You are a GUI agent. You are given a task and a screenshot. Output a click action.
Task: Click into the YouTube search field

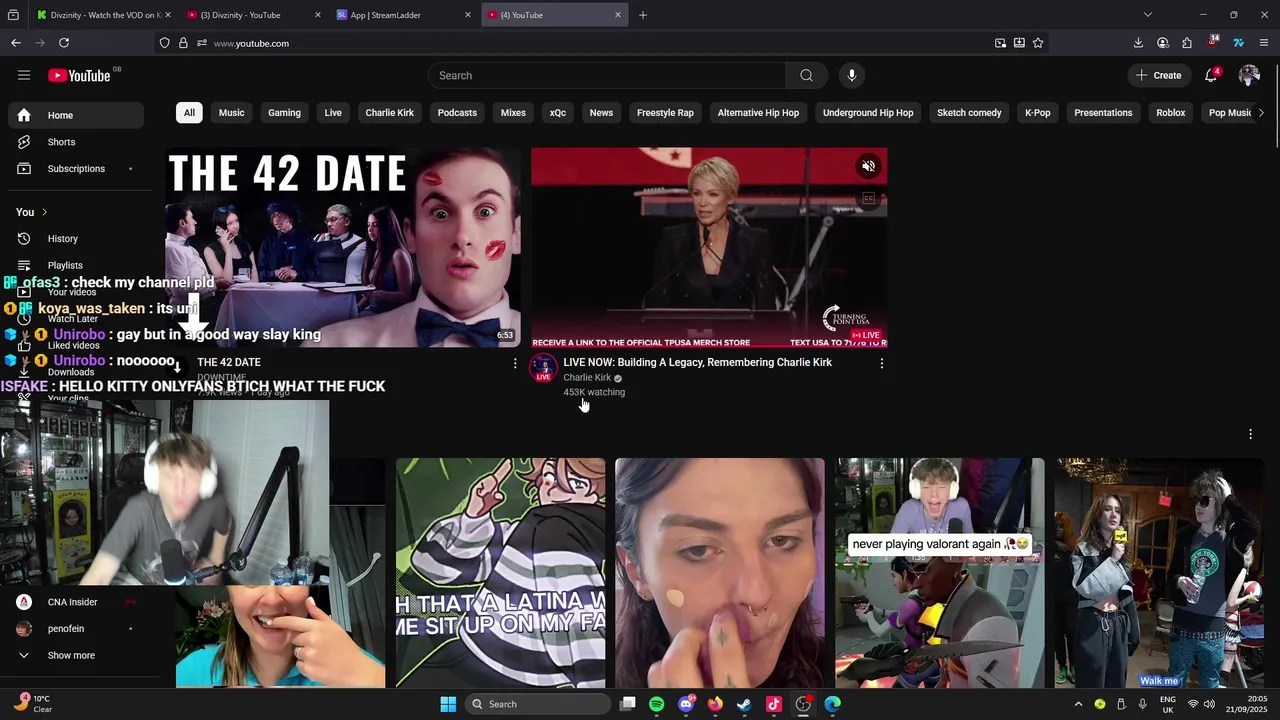tap(607, 75)
